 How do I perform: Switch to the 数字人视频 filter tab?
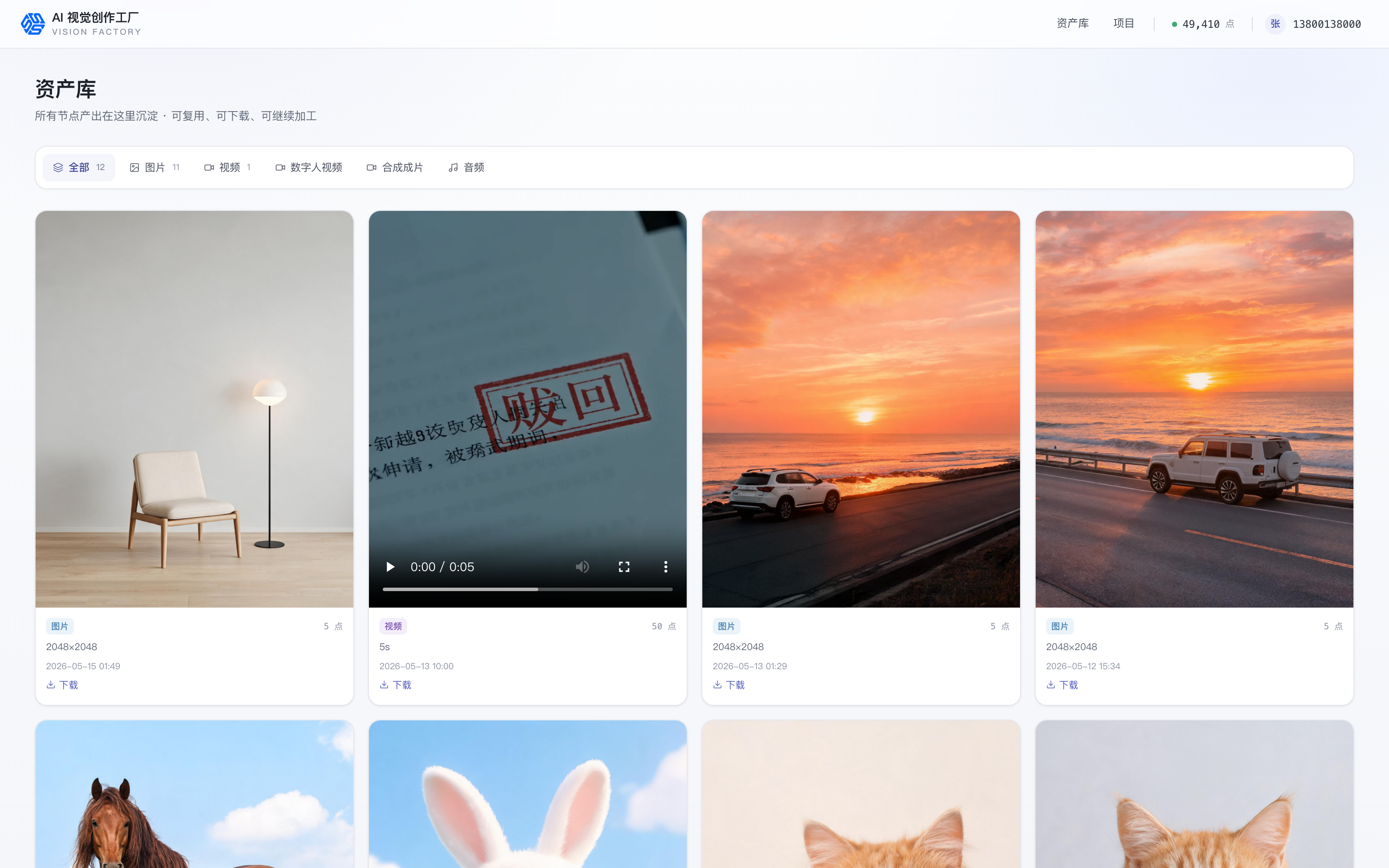click(x=309, y=167)
